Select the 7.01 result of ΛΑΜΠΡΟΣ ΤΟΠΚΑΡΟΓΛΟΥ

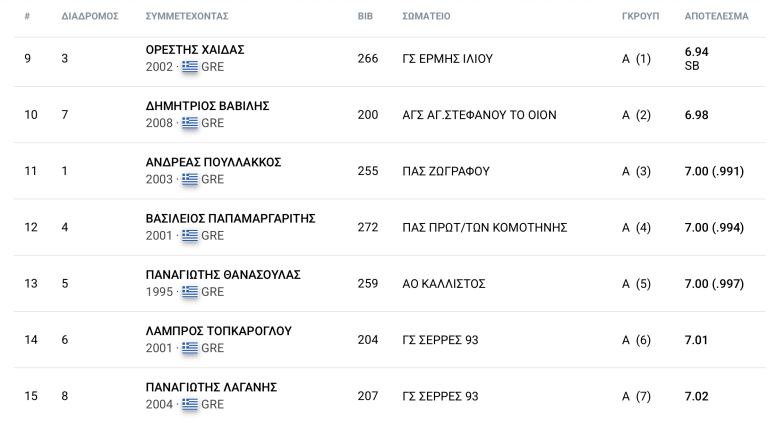coord(696,340)
